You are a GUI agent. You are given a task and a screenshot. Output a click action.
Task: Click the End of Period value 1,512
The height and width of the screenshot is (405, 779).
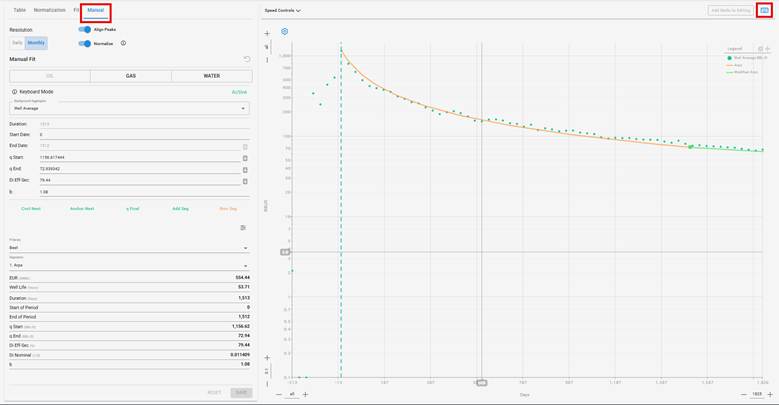(x=244, y=317)
